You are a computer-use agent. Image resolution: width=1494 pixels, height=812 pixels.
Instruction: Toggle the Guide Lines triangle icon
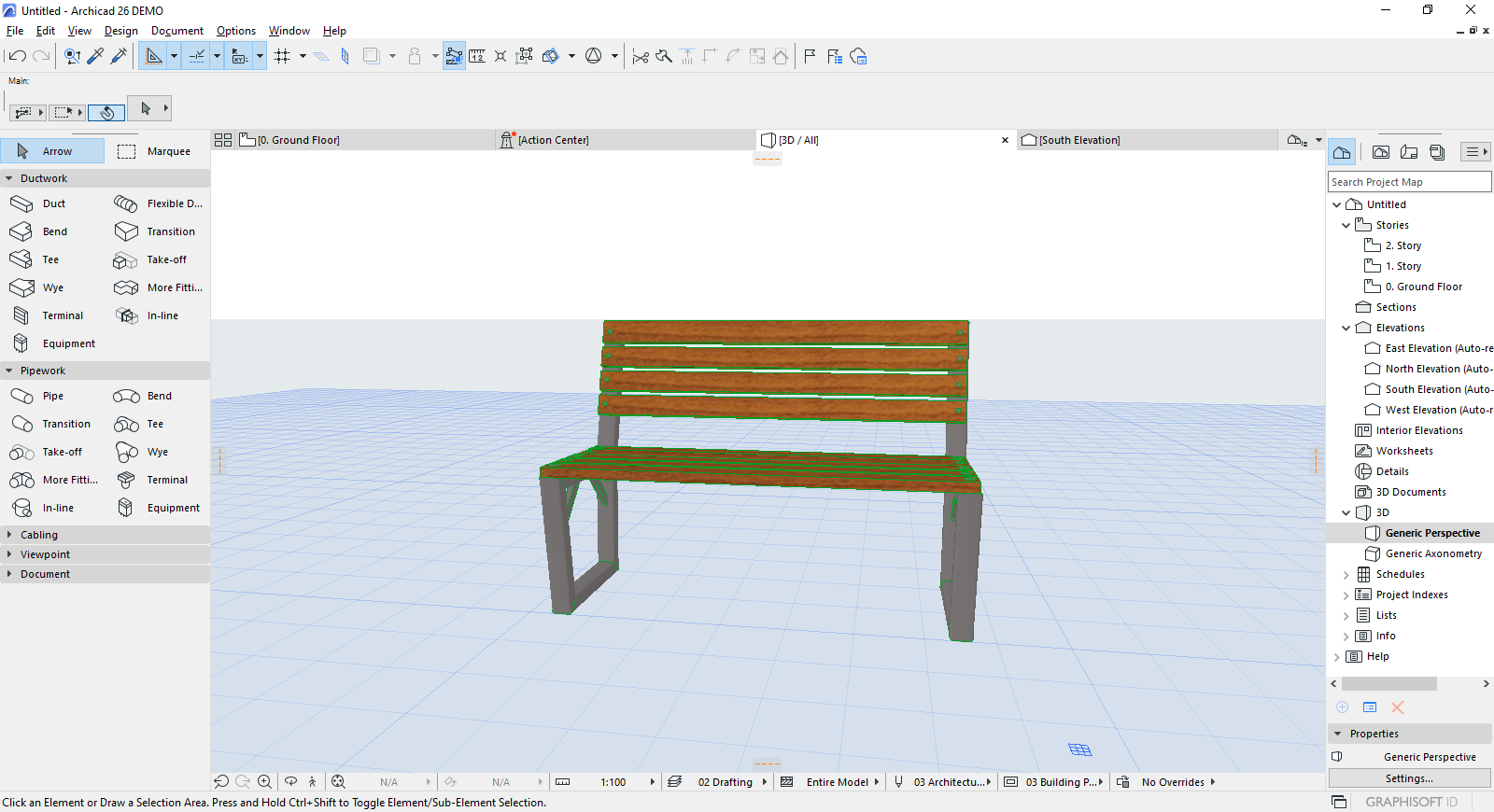pos(153,57)
